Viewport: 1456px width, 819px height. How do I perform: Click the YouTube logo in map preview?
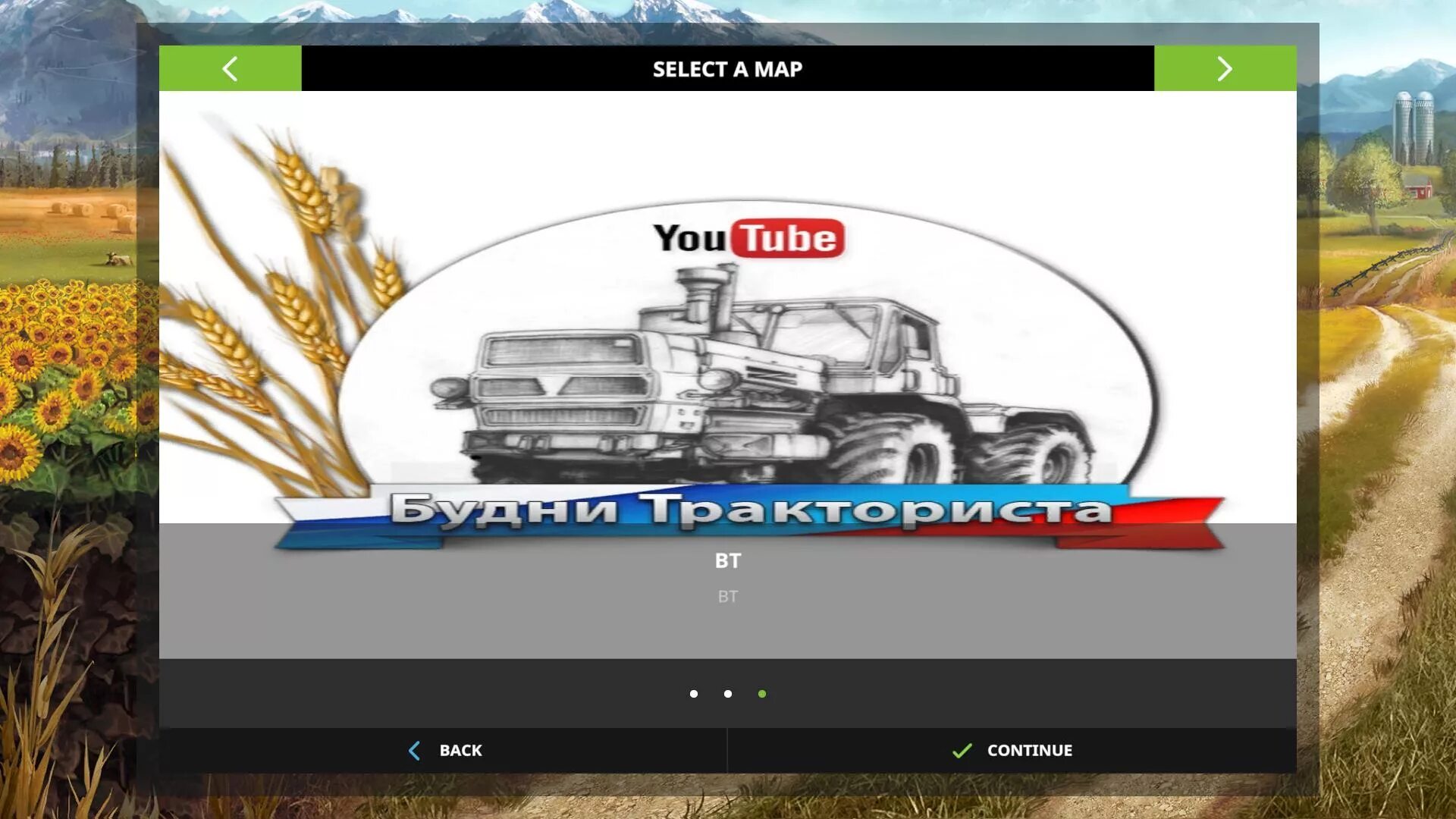(748, 238)
